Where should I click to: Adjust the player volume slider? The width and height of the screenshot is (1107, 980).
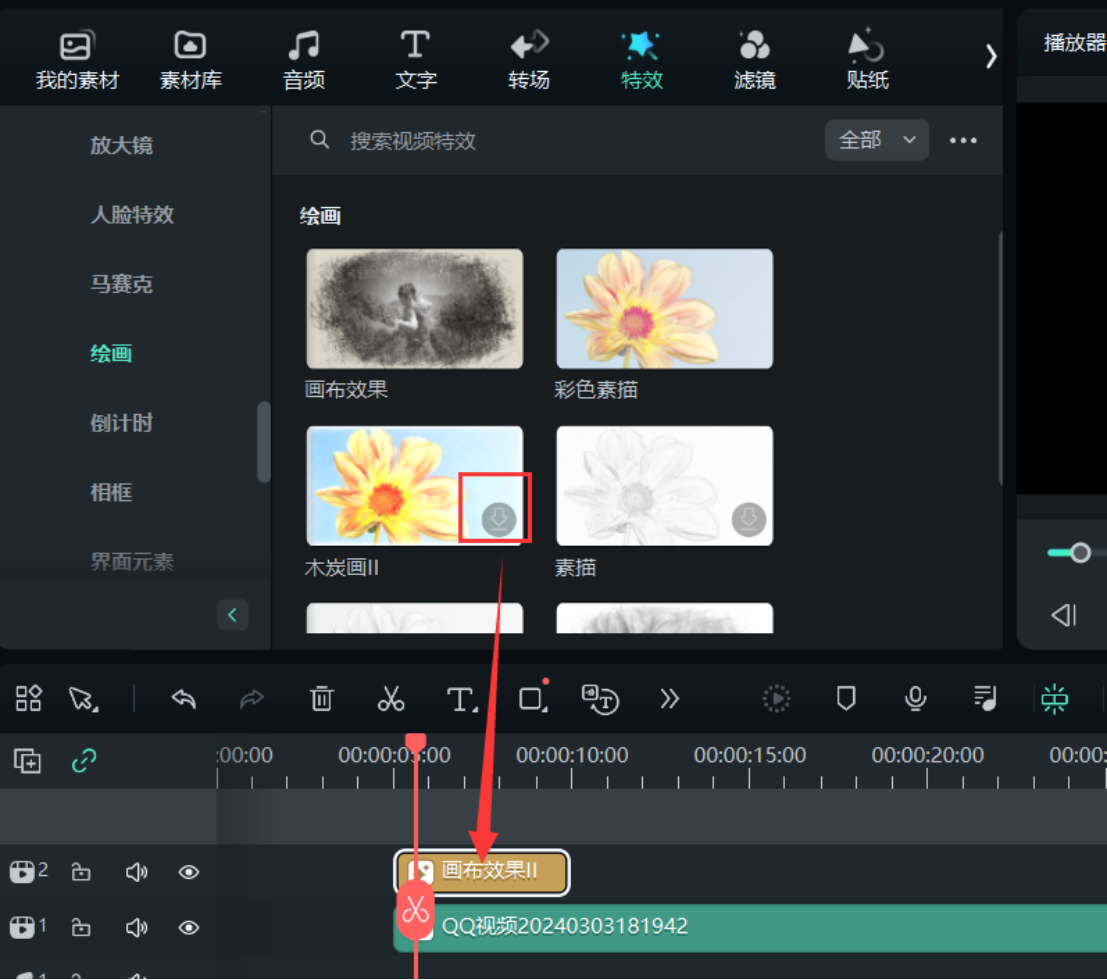[x=1080, y=553]
